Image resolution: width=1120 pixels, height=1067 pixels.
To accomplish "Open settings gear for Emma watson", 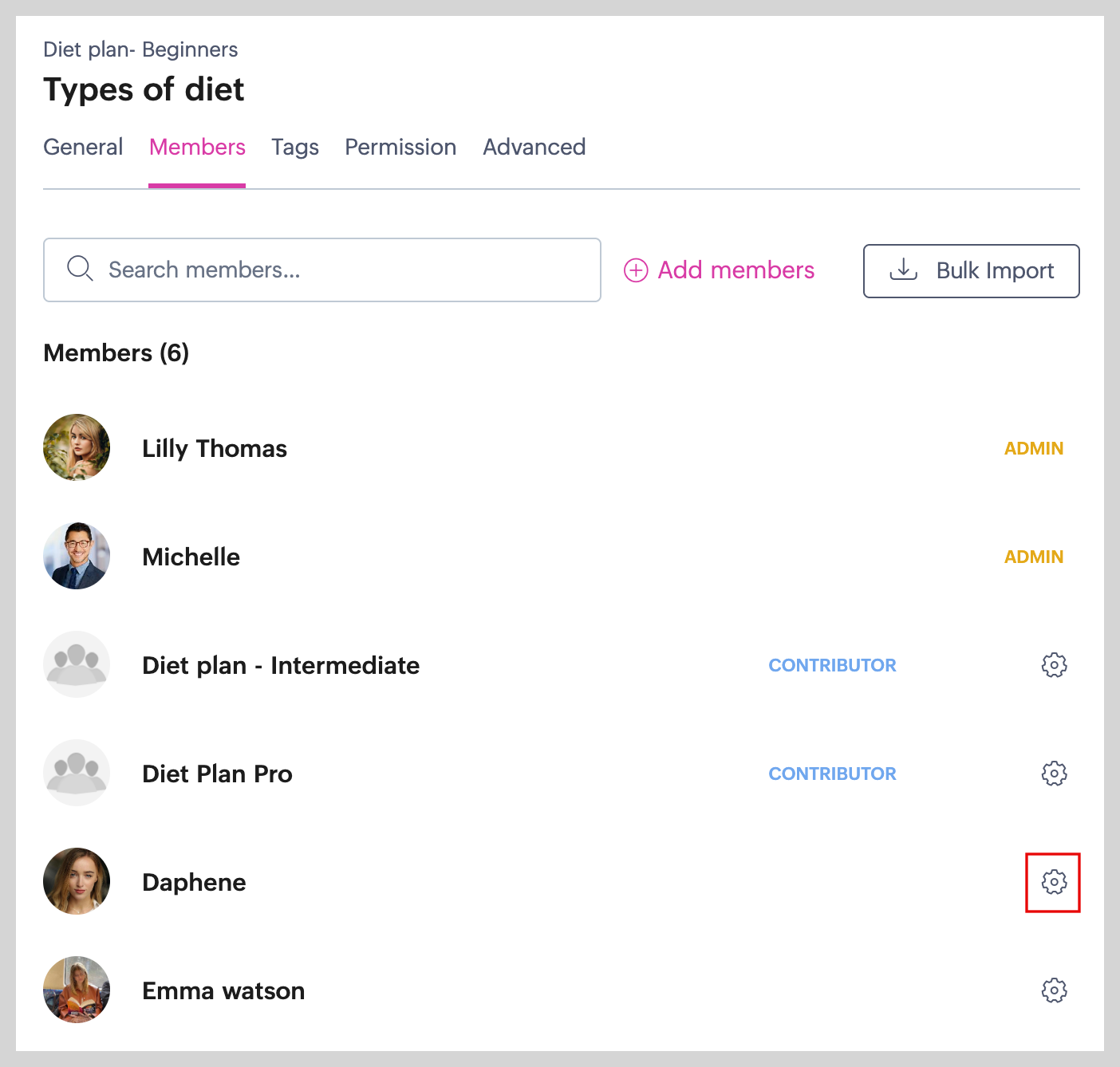I will [1054, 990].
